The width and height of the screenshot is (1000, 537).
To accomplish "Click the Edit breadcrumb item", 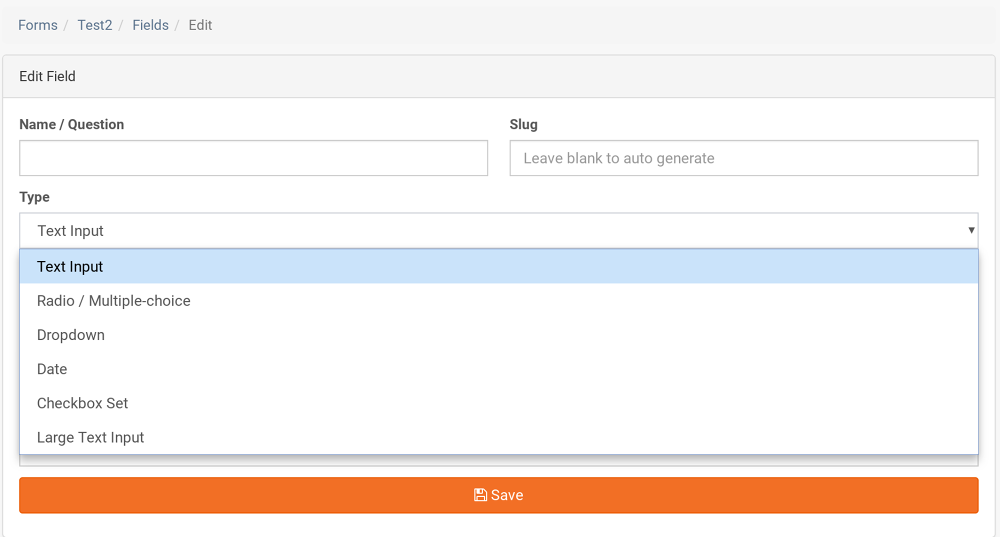I will click(200, 25).
